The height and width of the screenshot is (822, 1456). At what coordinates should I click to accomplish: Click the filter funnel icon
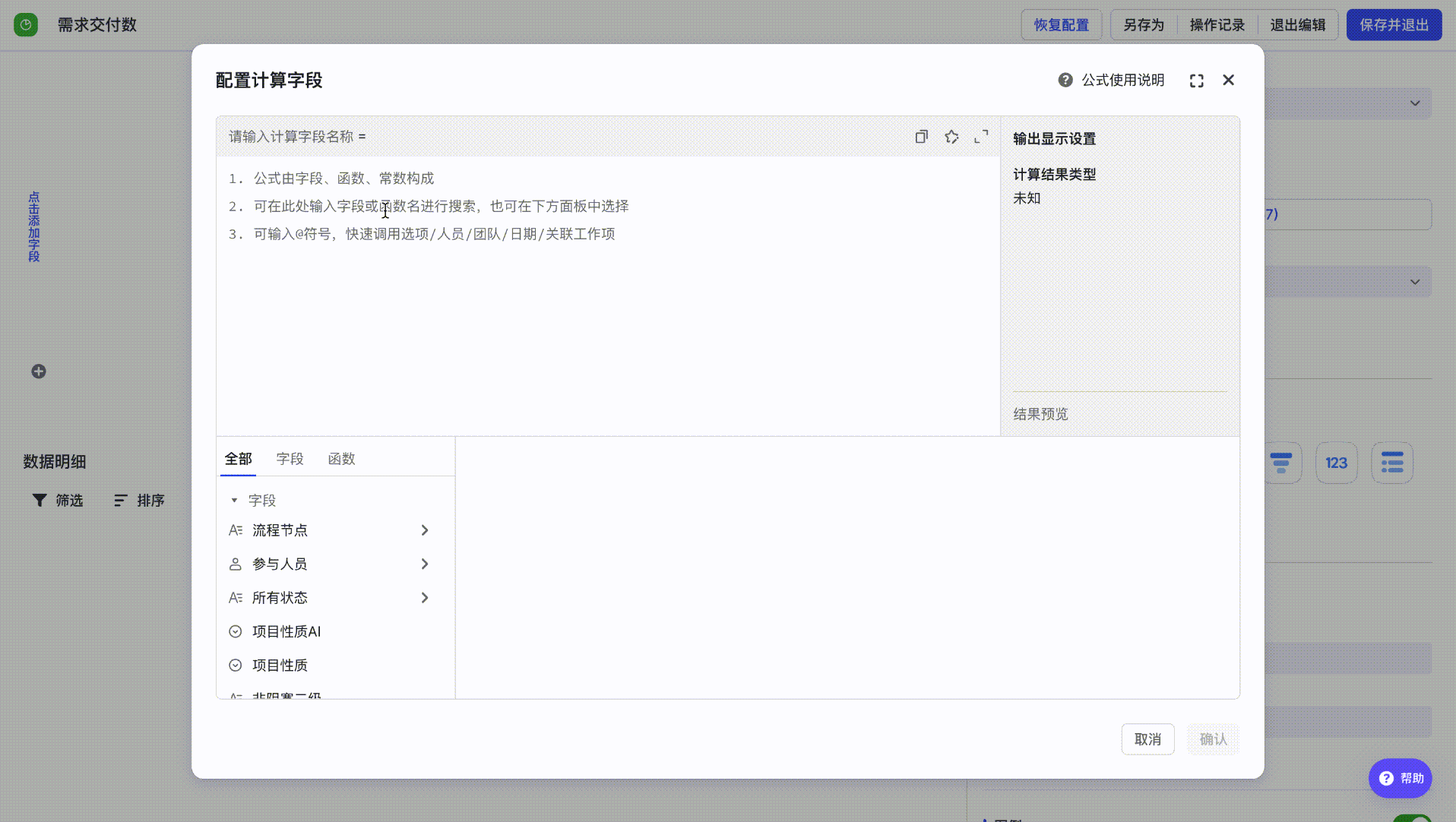[x=40, y=500]
